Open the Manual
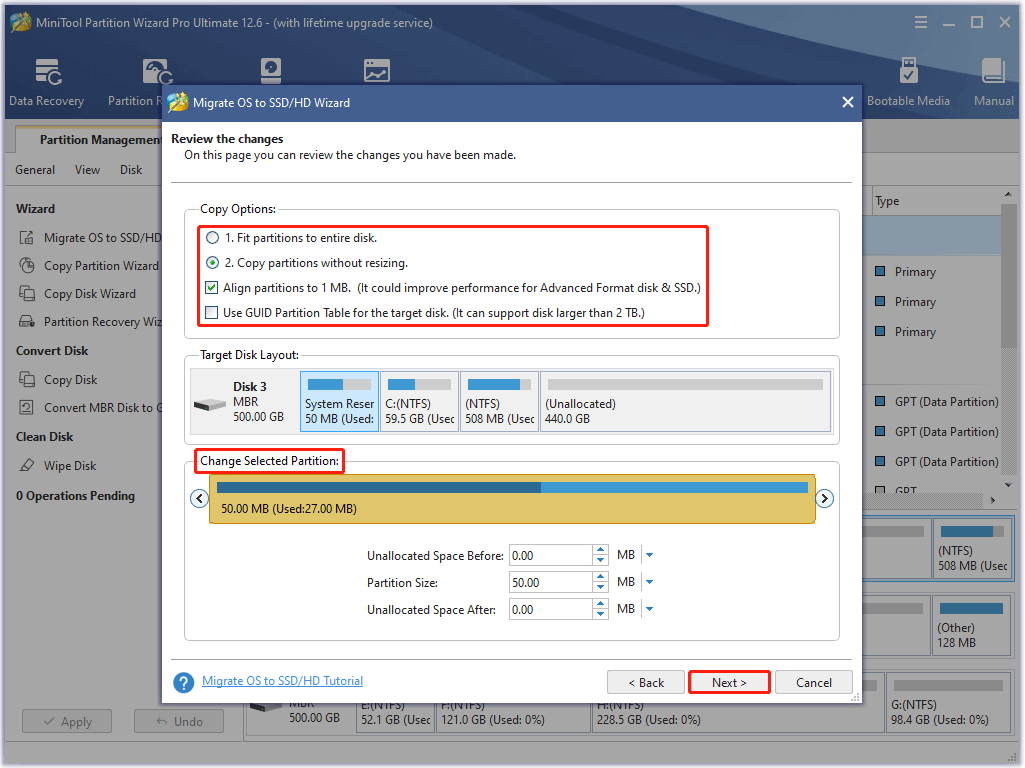Image resolution: width=1025 pixels, height=768 pixels. click(x=994, y=82)
